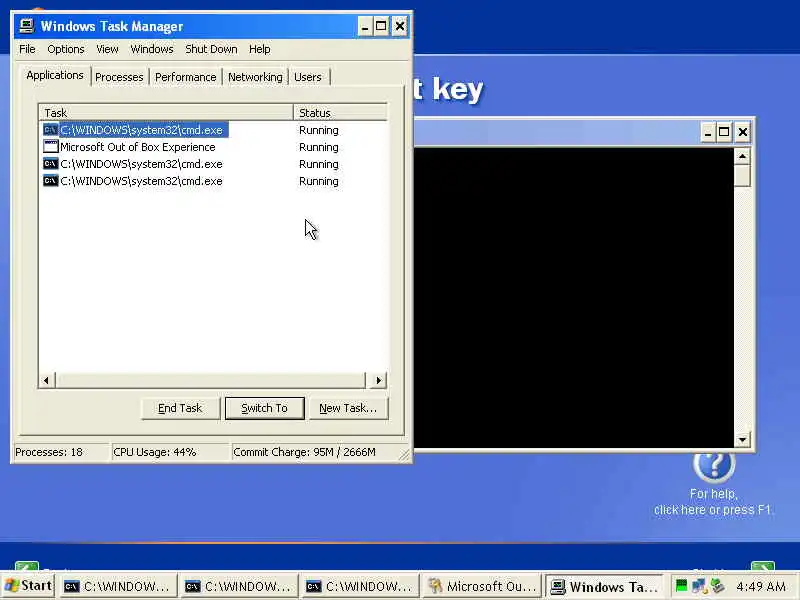Image resolution: width=800 pixels, height=600 pixels.
Task: Open the Start button
Action: pos(28,586)
